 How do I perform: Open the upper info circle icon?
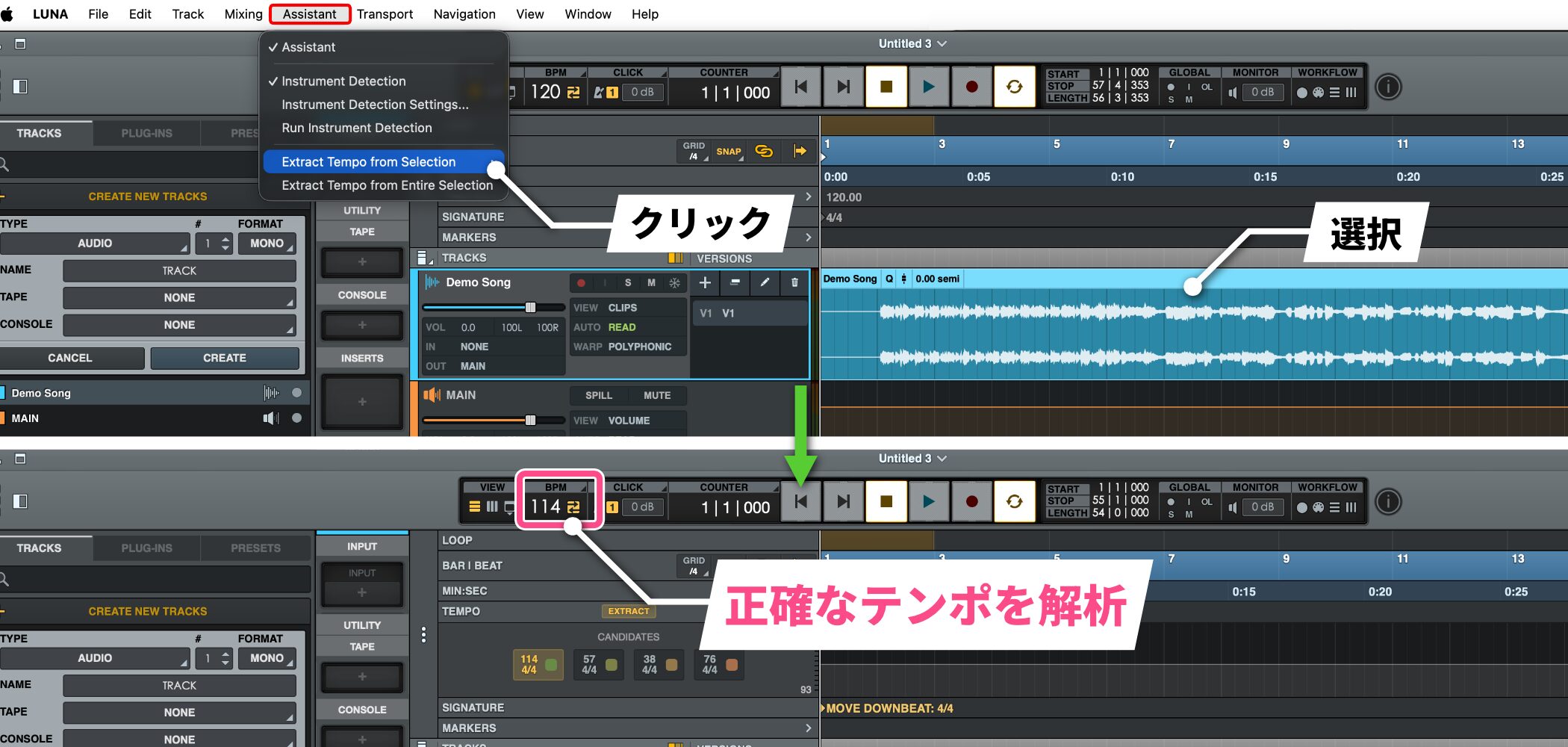tap(1388, 87)
